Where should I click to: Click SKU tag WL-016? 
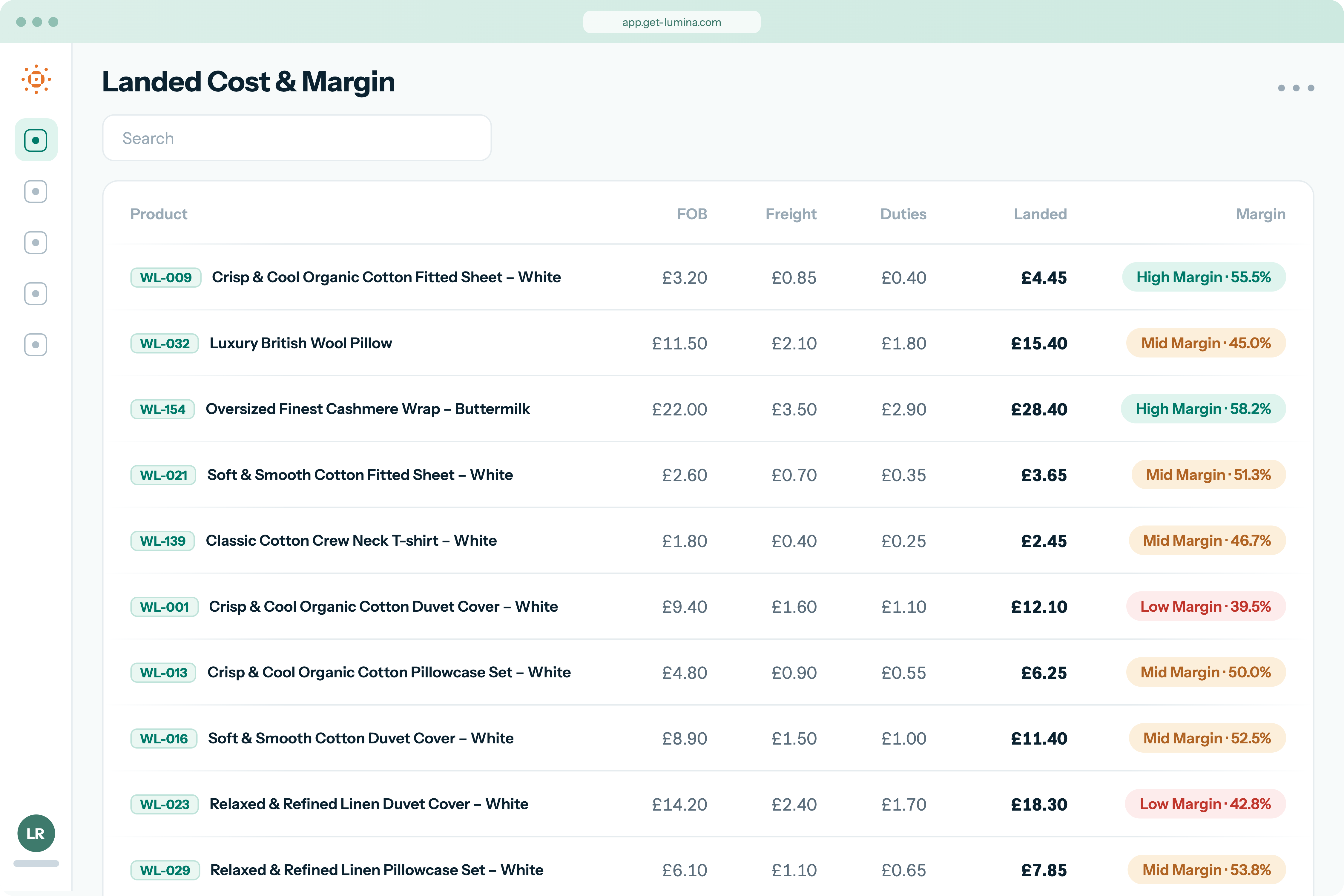click(x=164, y=739)
